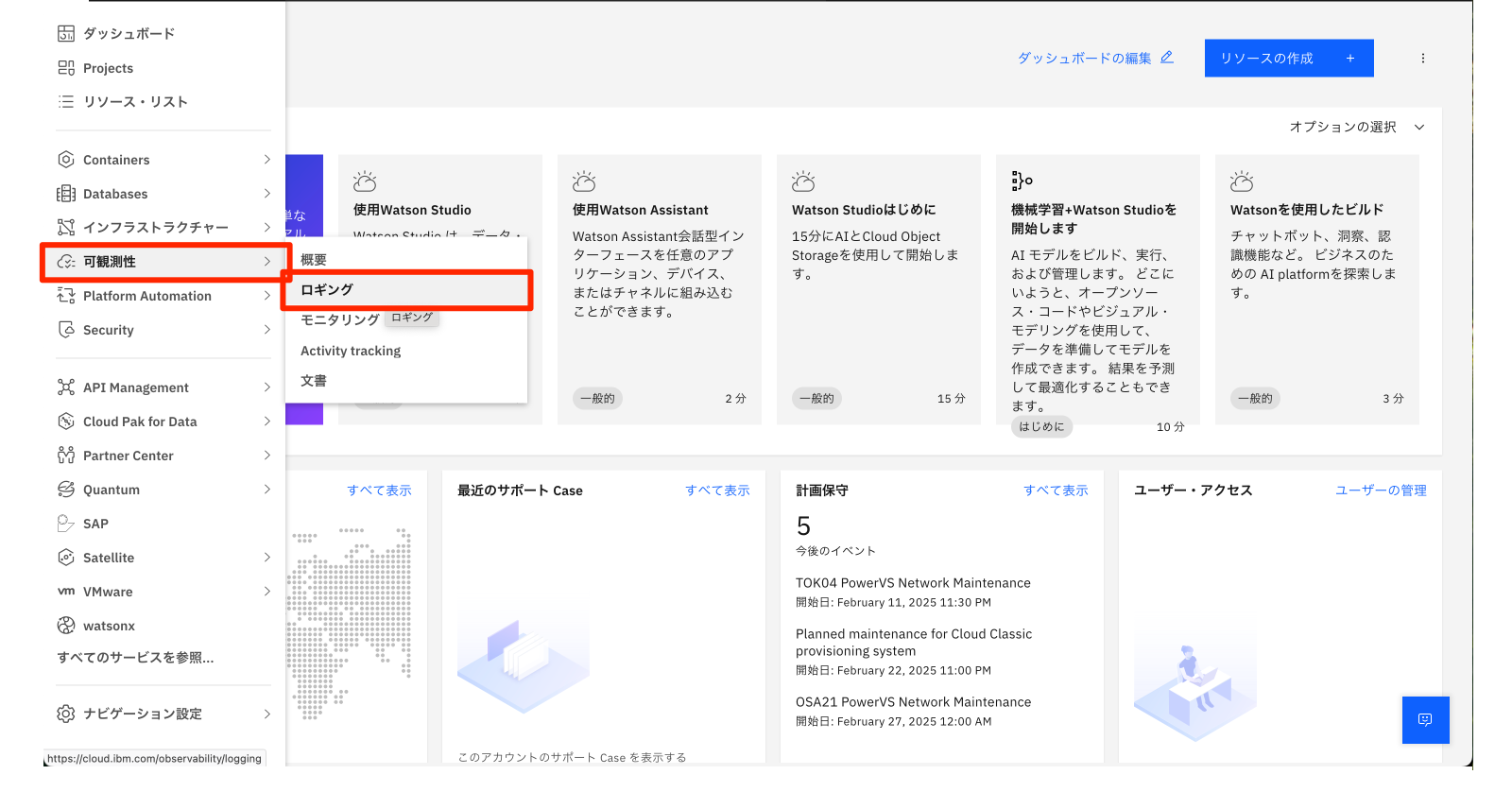Click the Dashboard icon in sidebar

point(66,34)
